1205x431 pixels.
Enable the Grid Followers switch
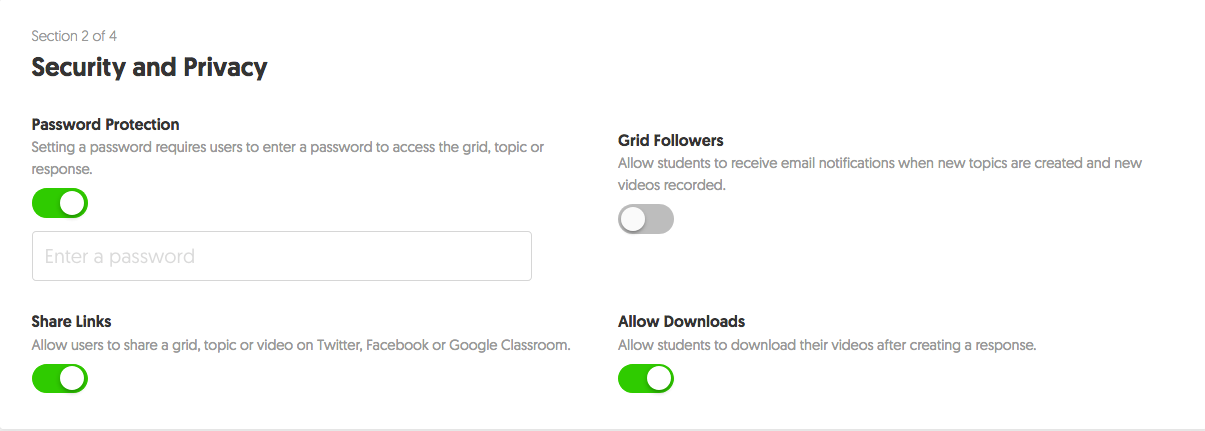click(x=646, y=219)
